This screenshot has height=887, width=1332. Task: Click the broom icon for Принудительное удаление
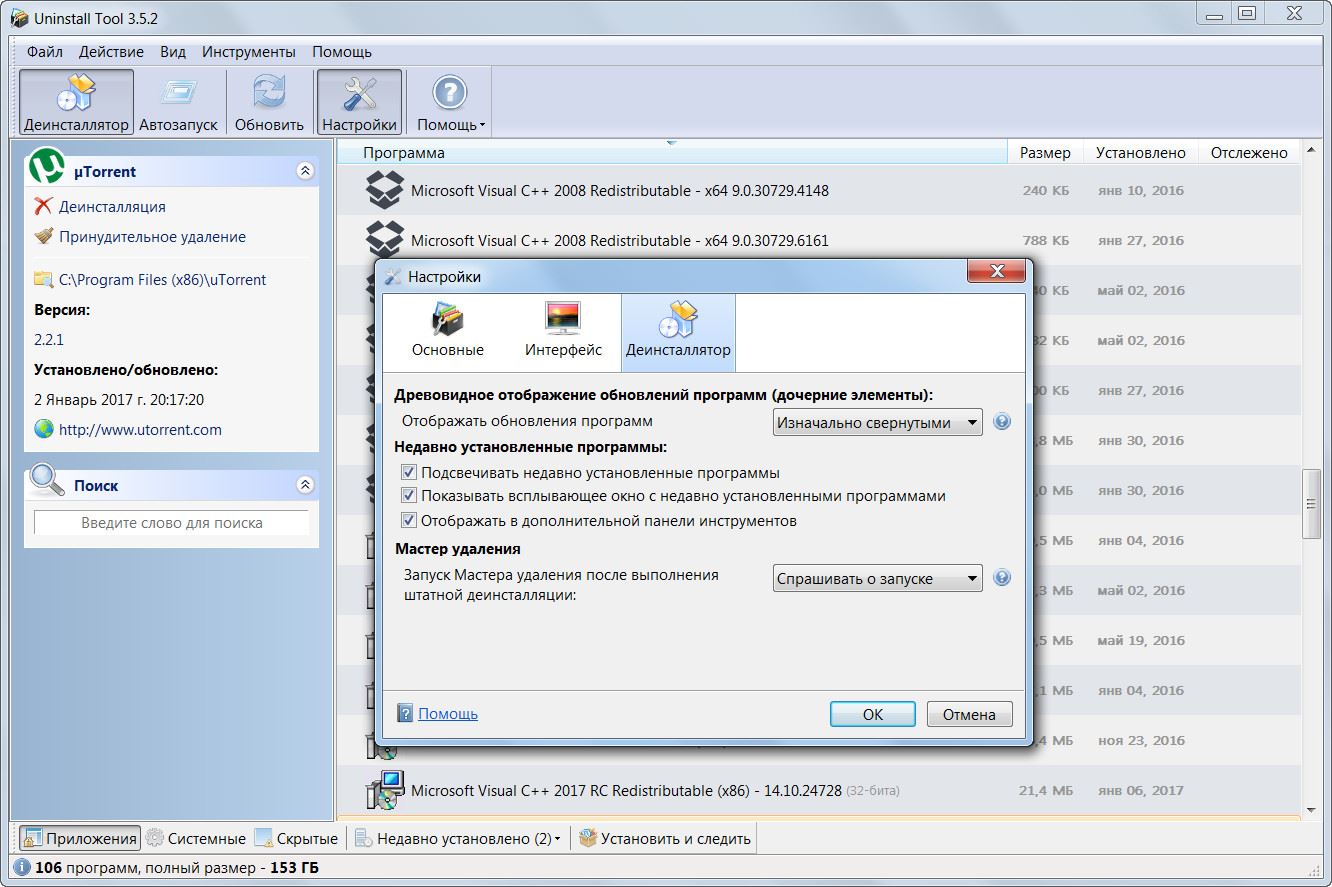click(43, 236)
